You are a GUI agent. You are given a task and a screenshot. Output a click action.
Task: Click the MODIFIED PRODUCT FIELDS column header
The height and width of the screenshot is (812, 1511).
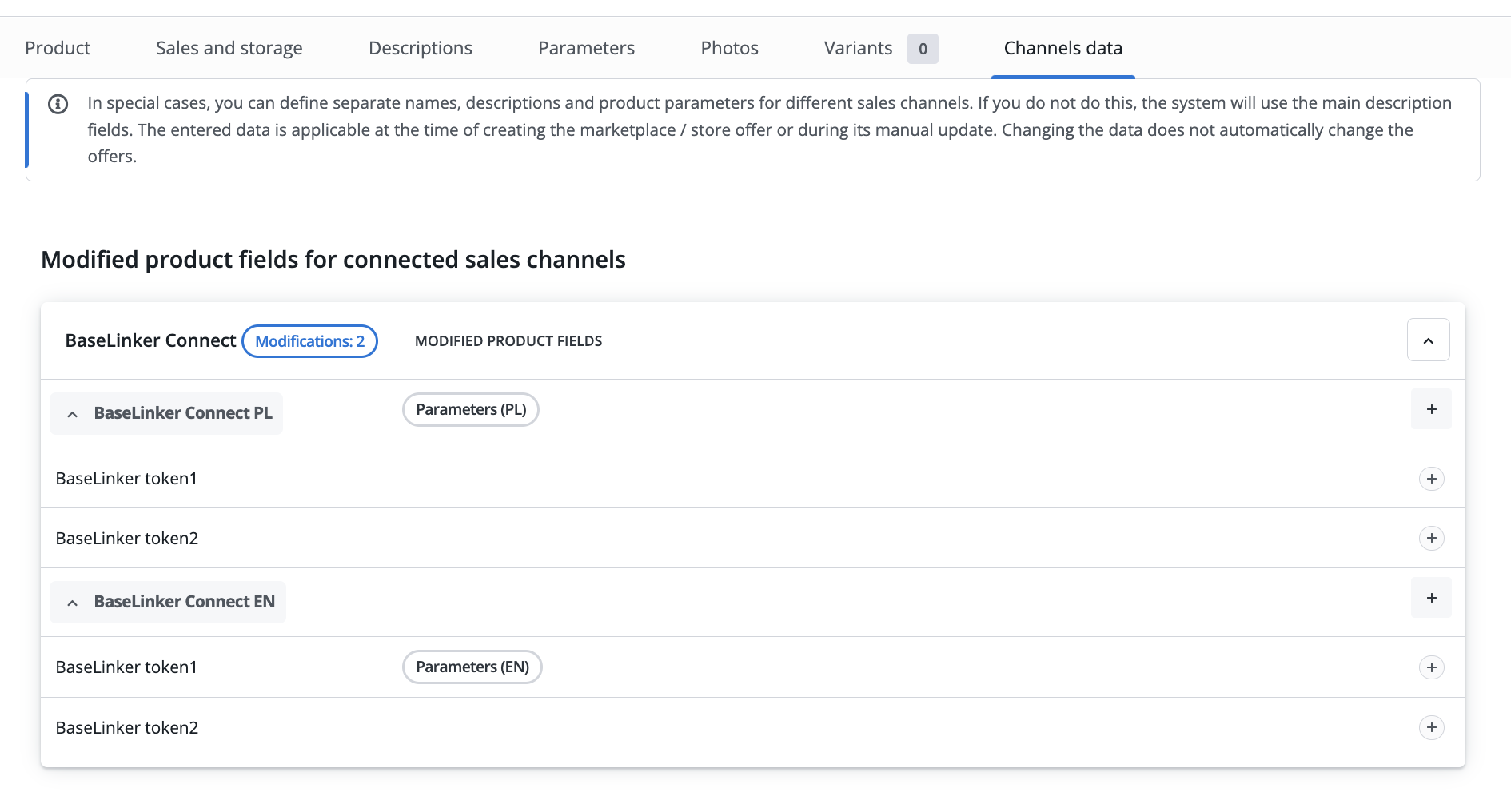click(x=508, y=341)
